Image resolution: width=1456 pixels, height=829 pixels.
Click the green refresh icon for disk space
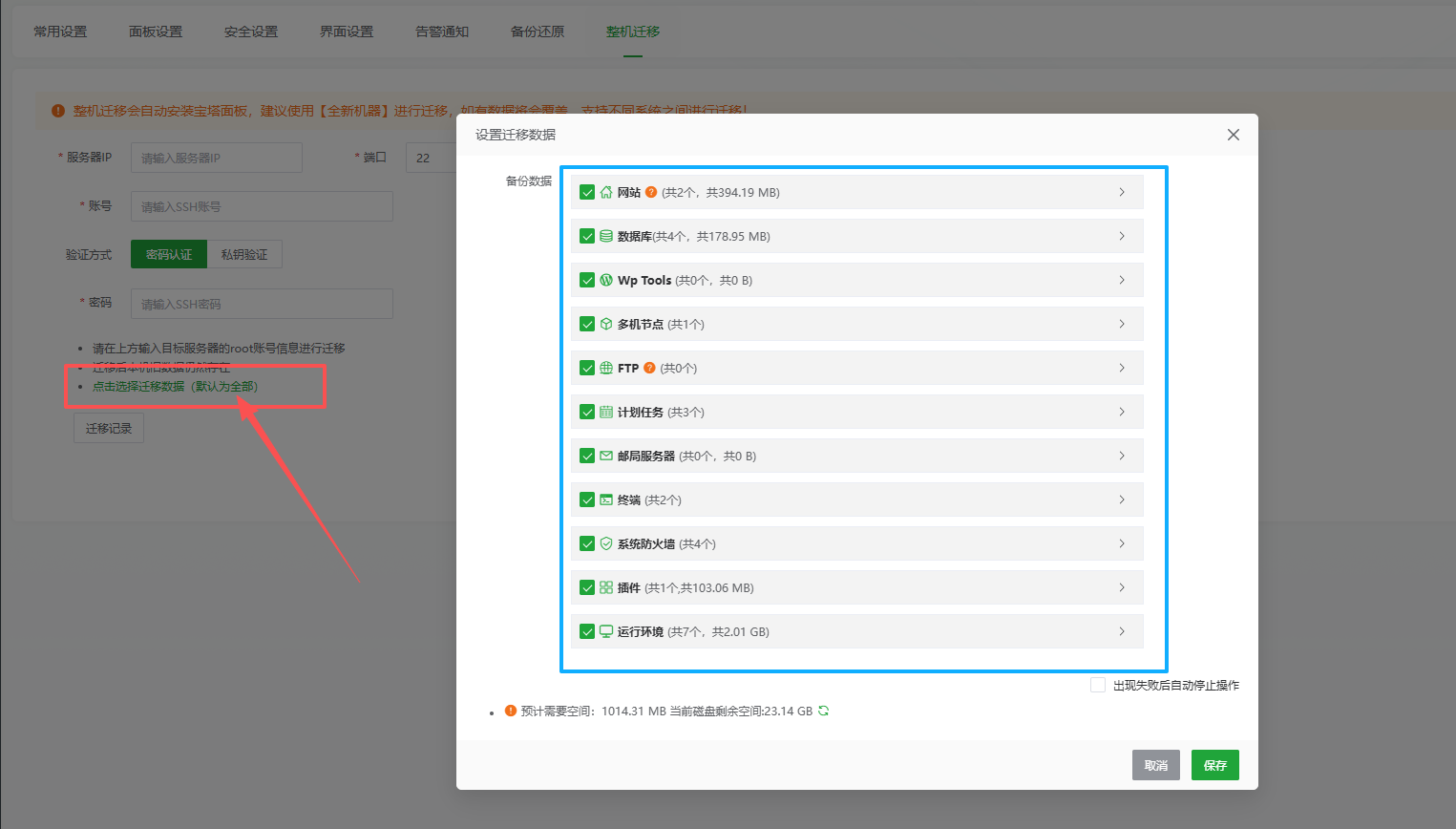pos(823,711)
